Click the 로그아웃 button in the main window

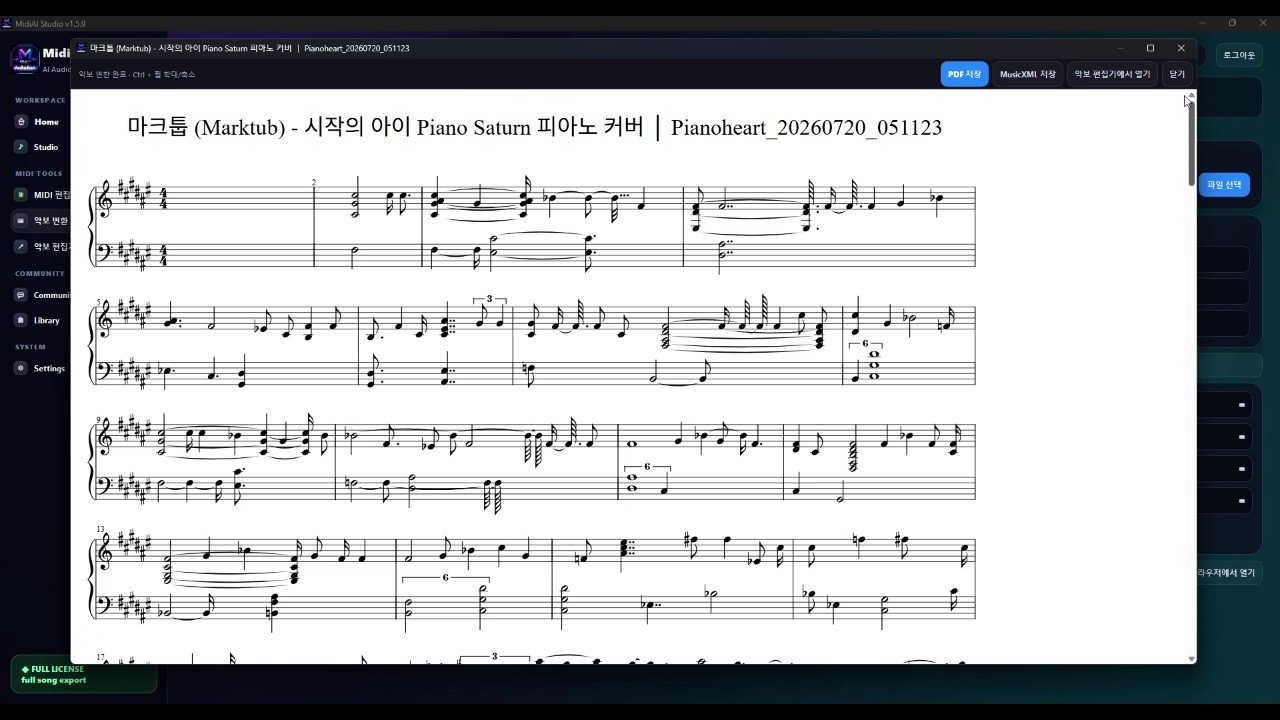(1238, 55)
